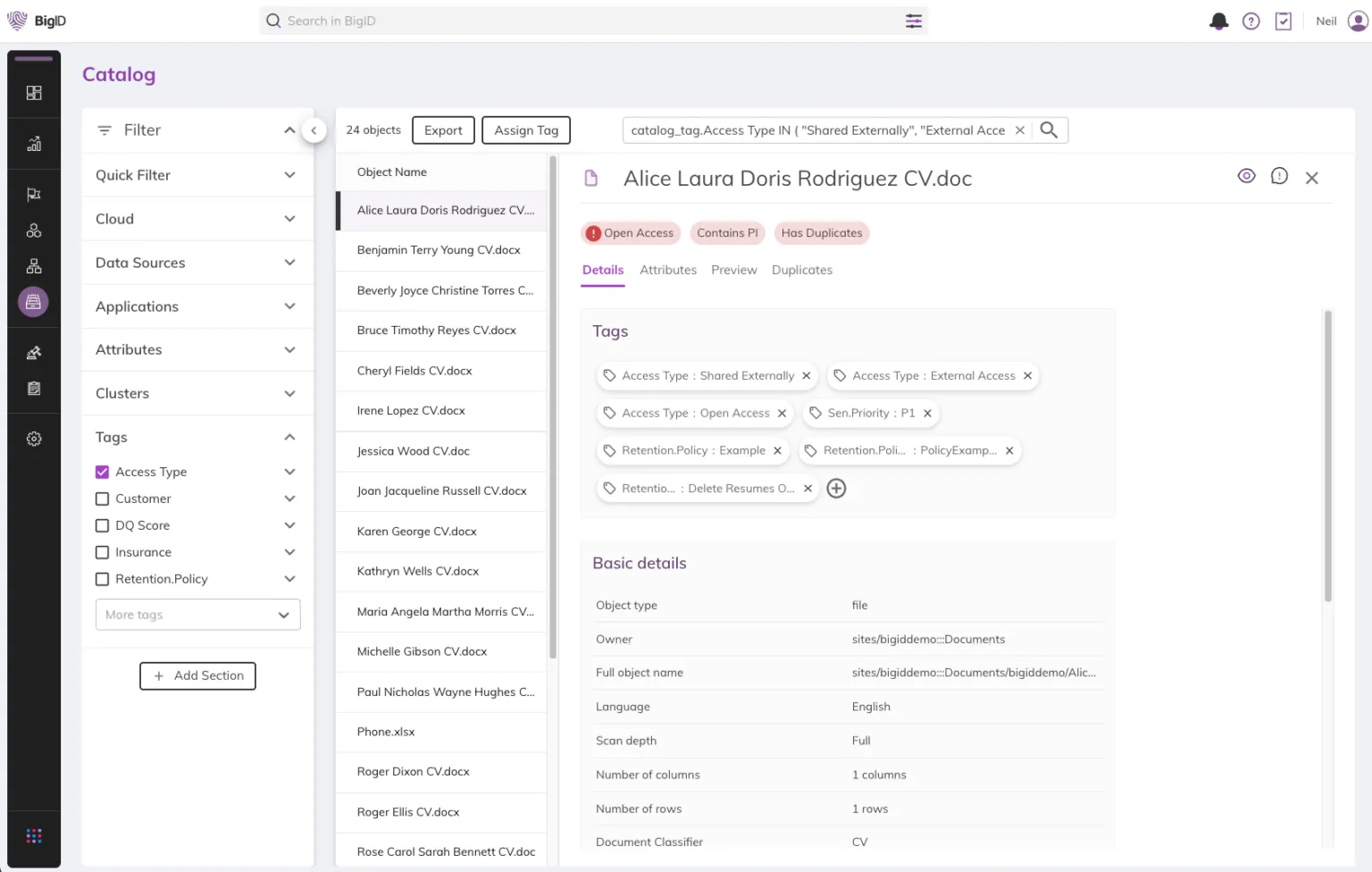The height and width of the screenshot is (872, 1372).
Task: Check the Insurance tag checkbox
Action: (102, 552)
